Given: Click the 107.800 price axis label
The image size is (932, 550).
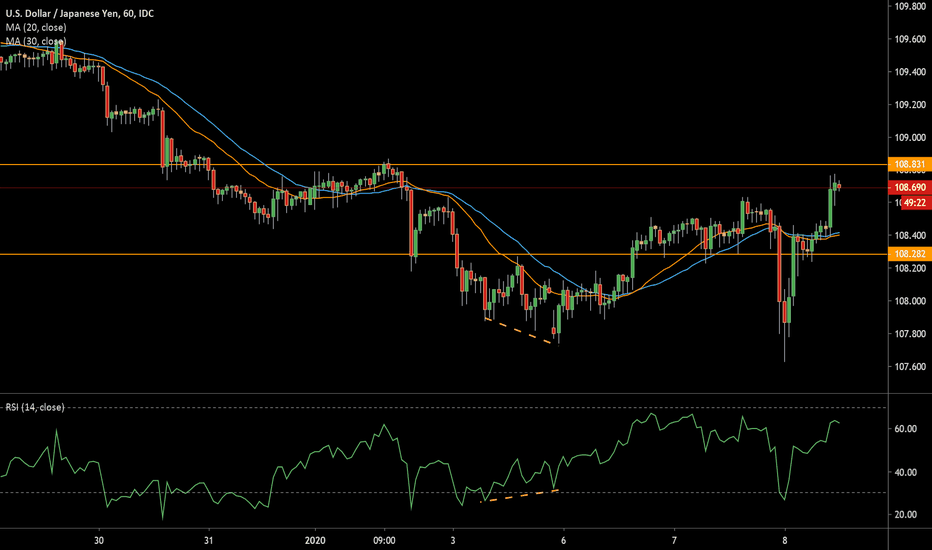Looking at the screenshot, I should [x=910, y=334].
